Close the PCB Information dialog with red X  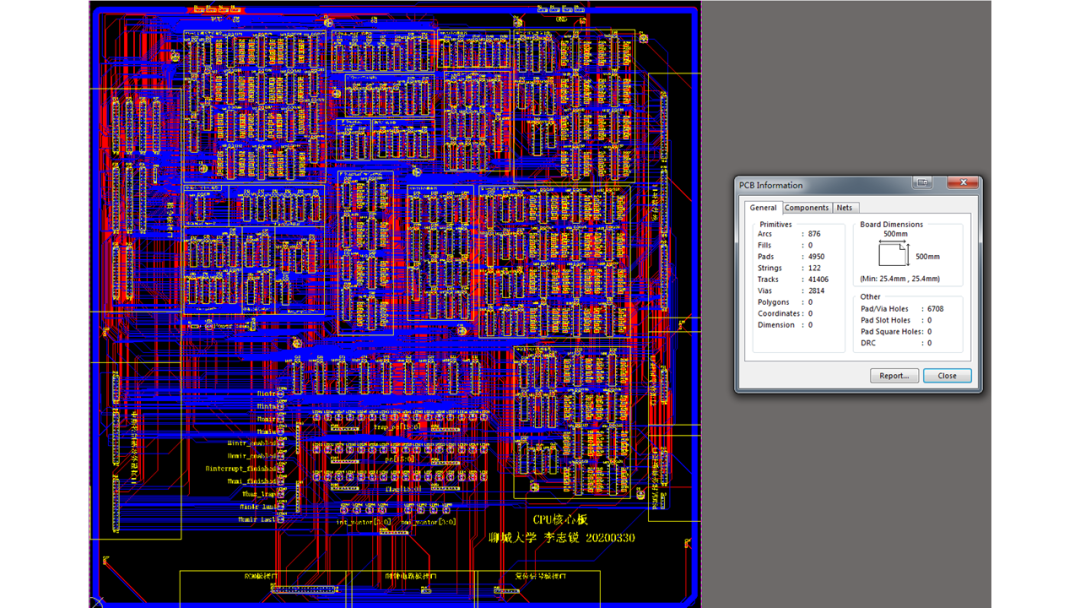click(964, 182)
